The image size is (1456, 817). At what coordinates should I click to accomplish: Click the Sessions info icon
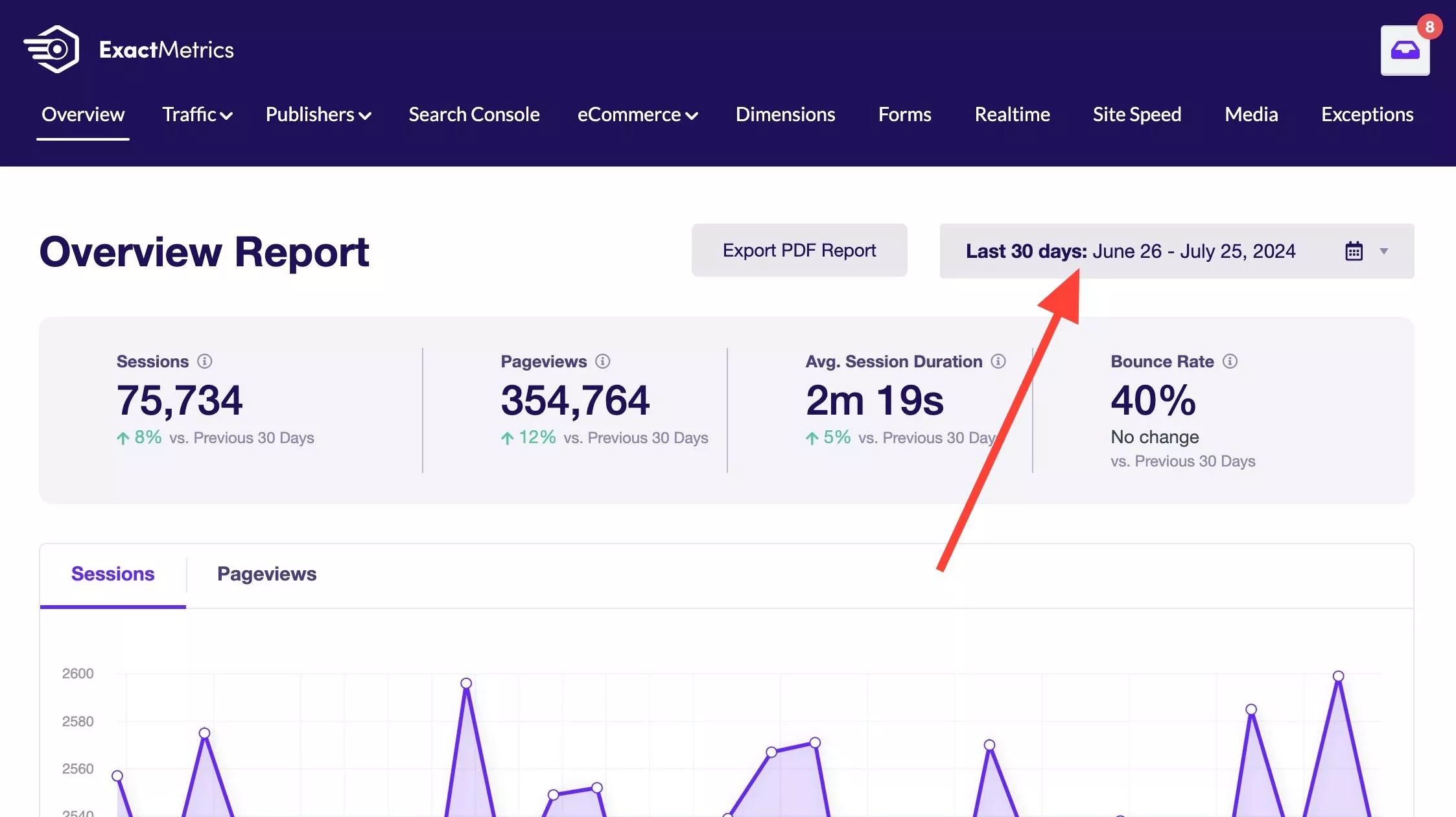pos(204,362)
